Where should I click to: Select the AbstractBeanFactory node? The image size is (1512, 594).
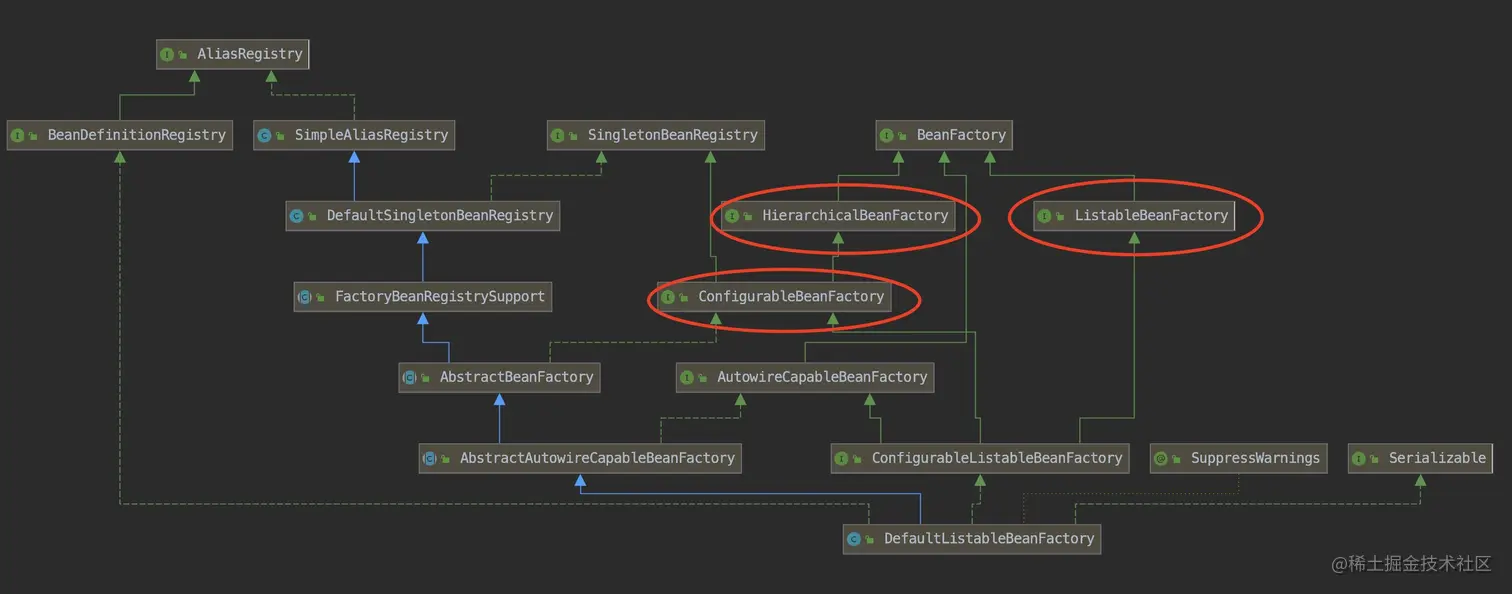click(x=500, y=378)
